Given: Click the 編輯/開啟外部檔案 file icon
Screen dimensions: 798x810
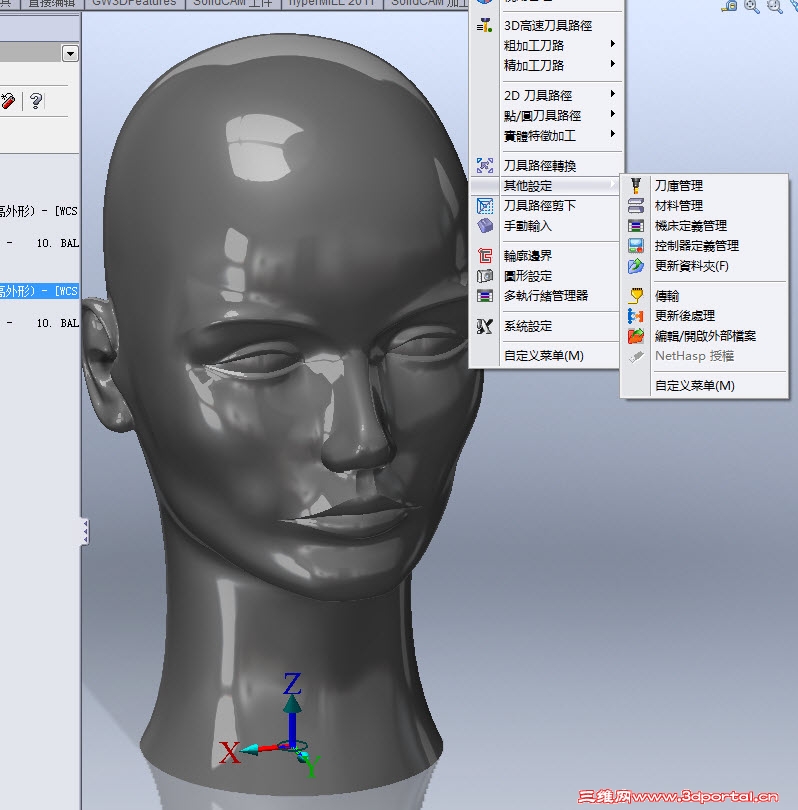Looking at the screenshot, I should pyautogui.click(x=636, y=336).
